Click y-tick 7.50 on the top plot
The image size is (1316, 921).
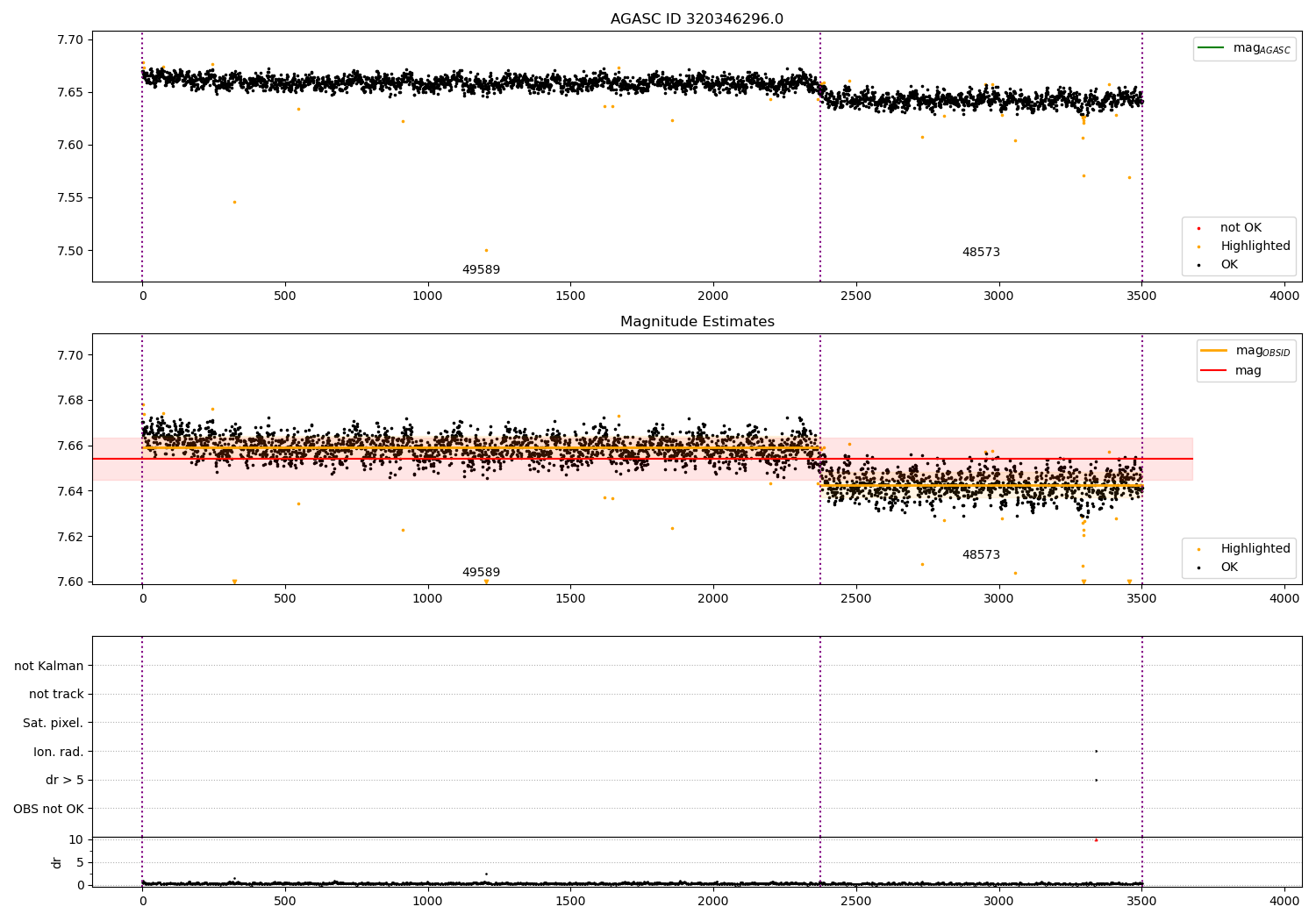[70, 251]
